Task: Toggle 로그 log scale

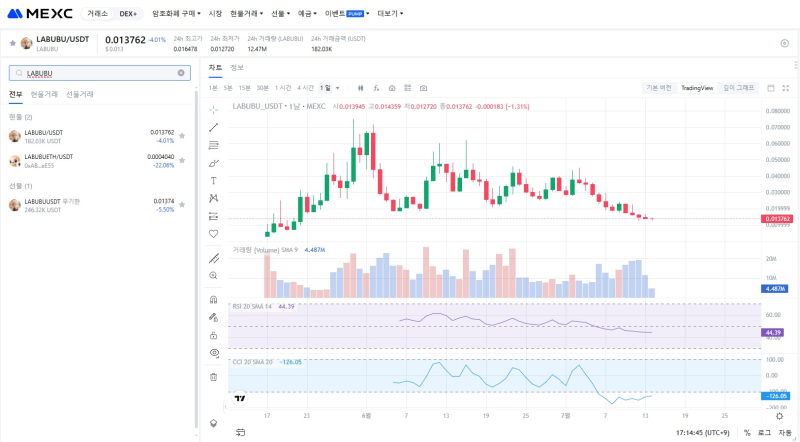Action: tap(764, 432)
